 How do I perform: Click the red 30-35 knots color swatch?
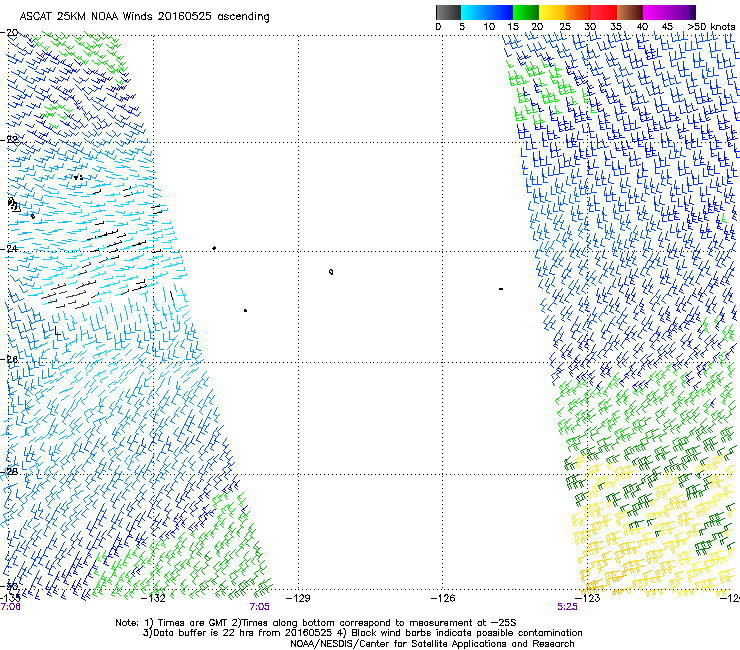[604, 12]
